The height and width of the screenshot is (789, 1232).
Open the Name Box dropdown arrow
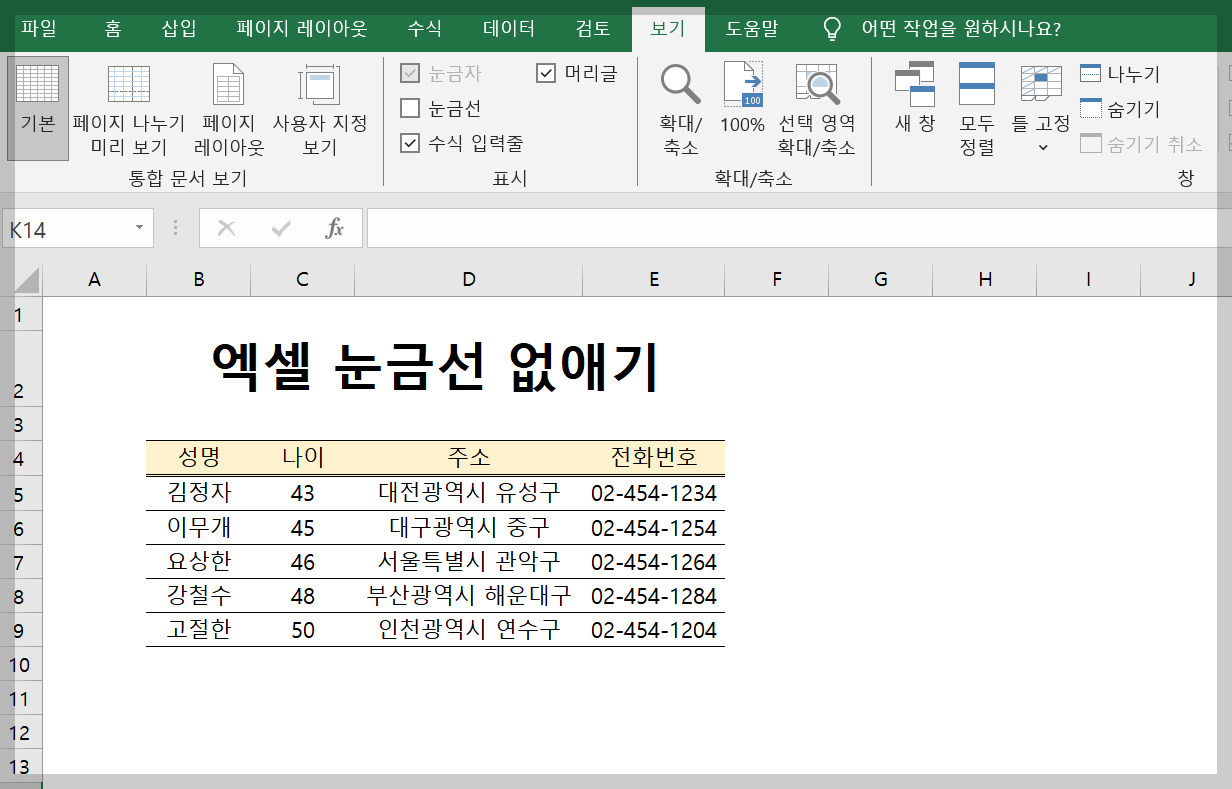(x=139, y=227)
